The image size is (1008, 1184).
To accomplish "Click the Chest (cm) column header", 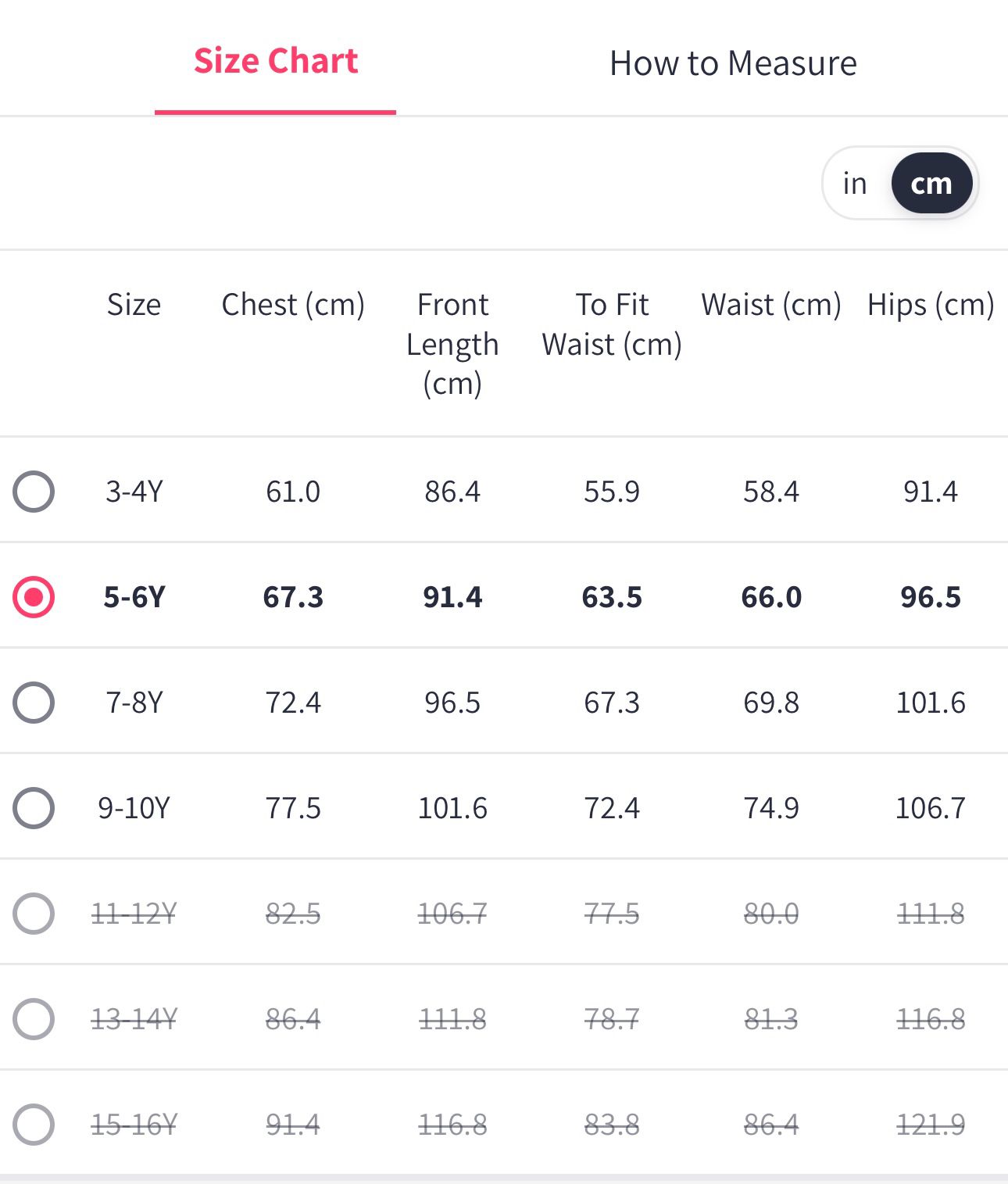I will pyautogui.click(x=293, y=305).
